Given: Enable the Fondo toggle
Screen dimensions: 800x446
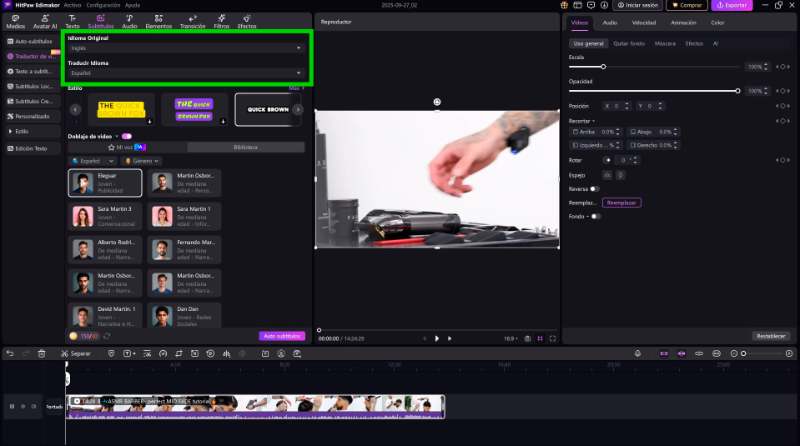Looking at the screenshot, I should 595,216.
